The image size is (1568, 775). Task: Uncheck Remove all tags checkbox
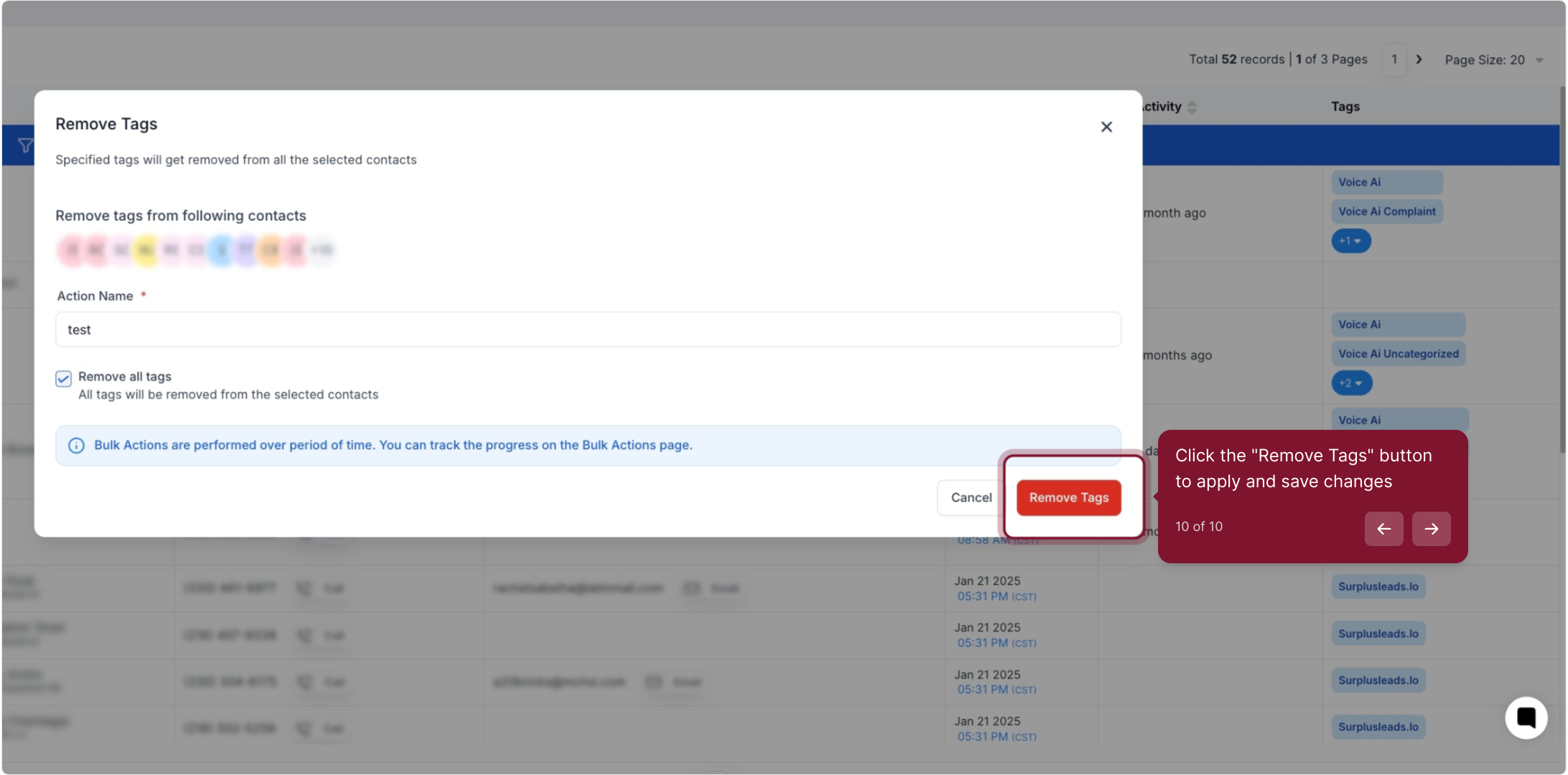click(x=64, y=378)
